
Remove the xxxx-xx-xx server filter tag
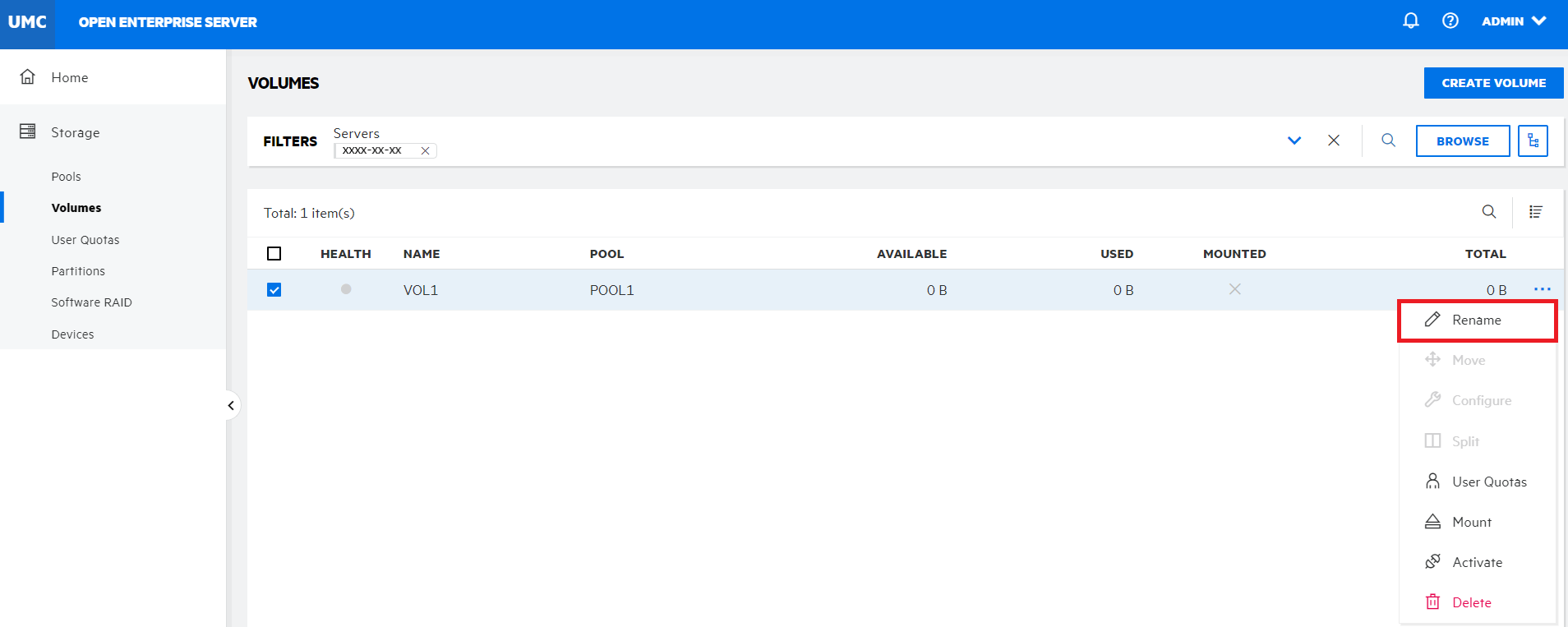coord(425,151)
